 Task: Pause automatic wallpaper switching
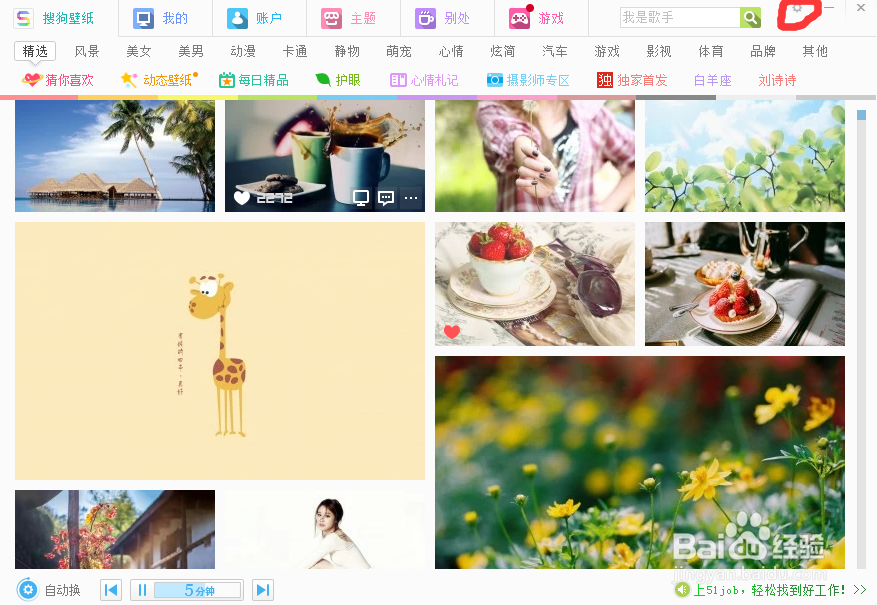[142, 590]
